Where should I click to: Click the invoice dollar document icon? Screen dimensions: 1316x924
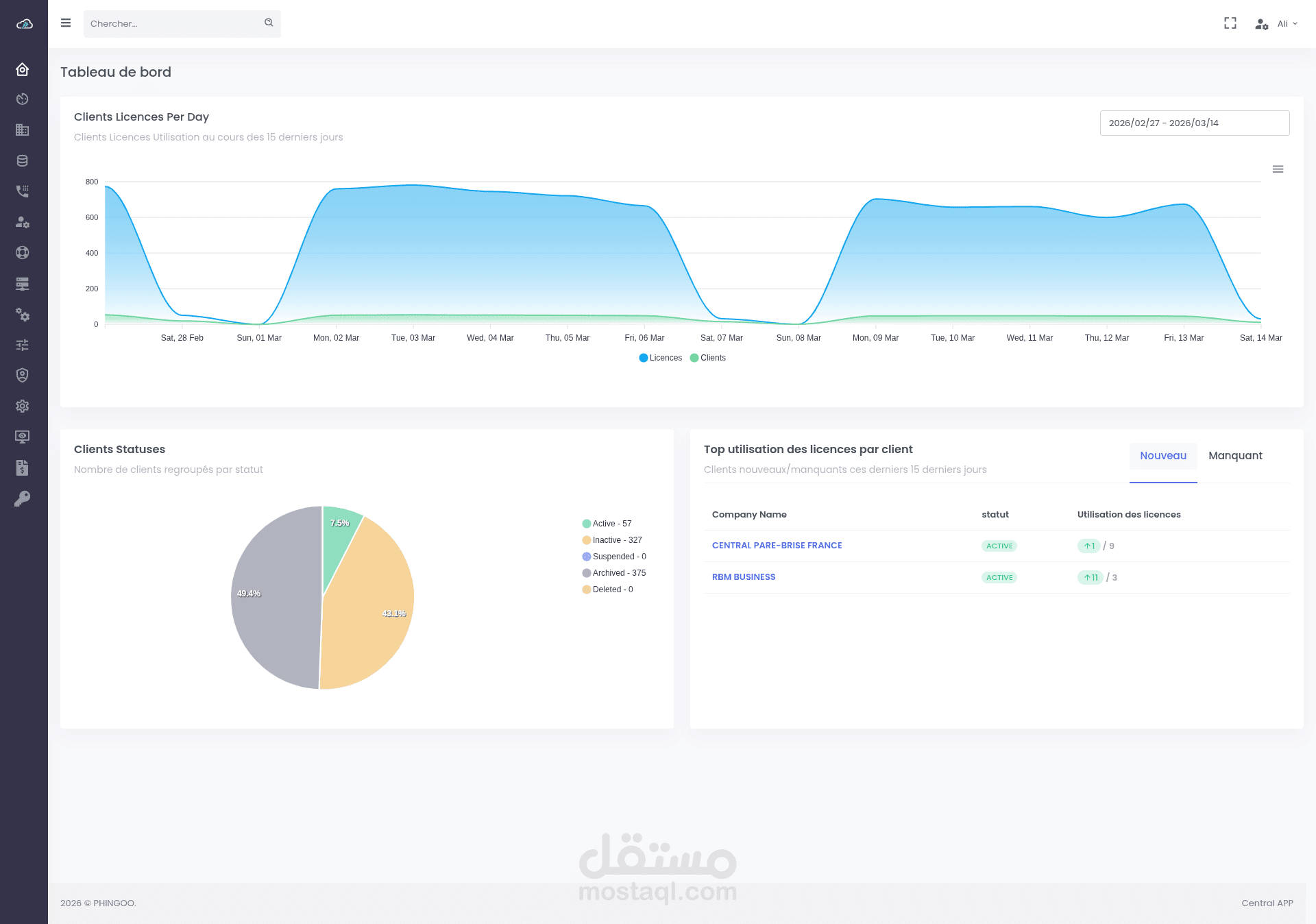coord(23,467)
